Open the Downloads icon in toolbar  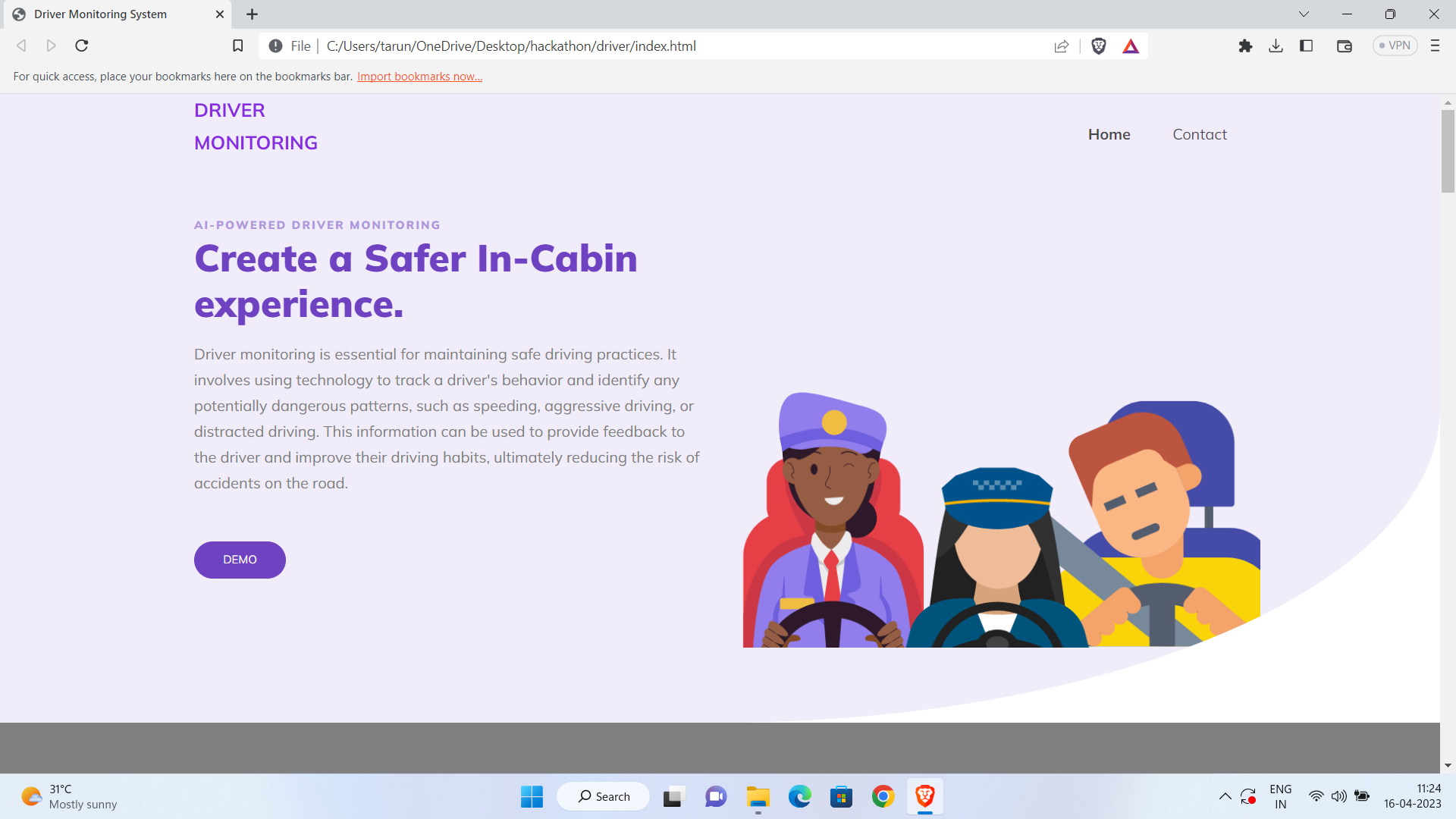1276,46
